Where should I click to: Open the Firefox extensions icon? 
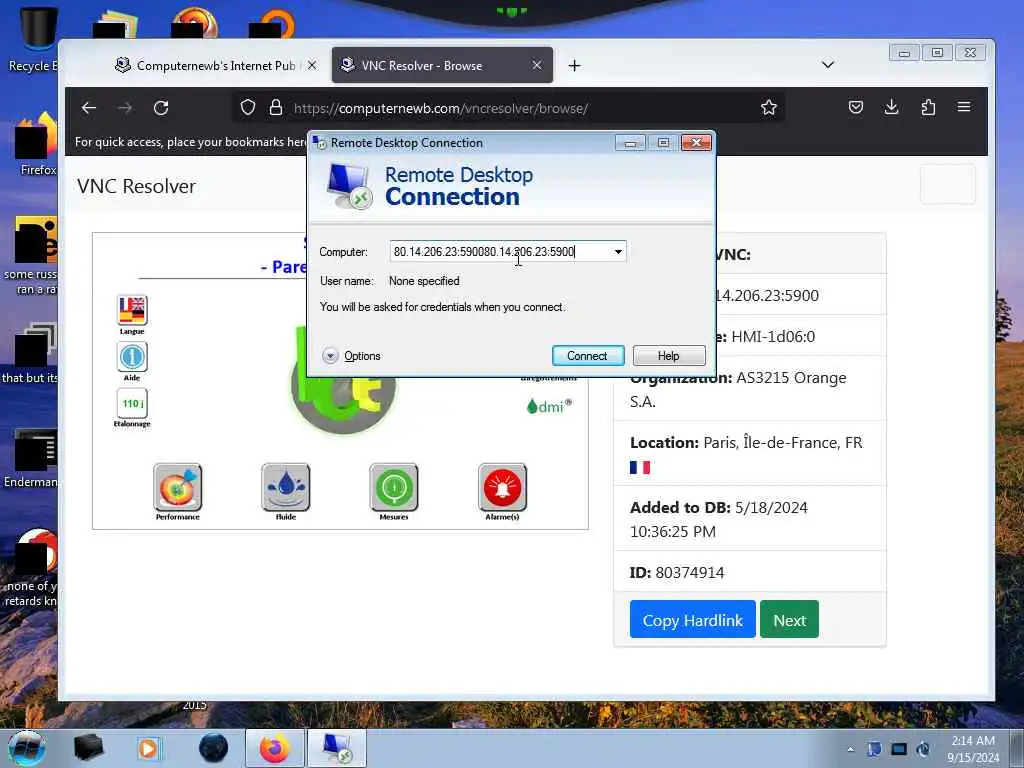tap(928, 107)
